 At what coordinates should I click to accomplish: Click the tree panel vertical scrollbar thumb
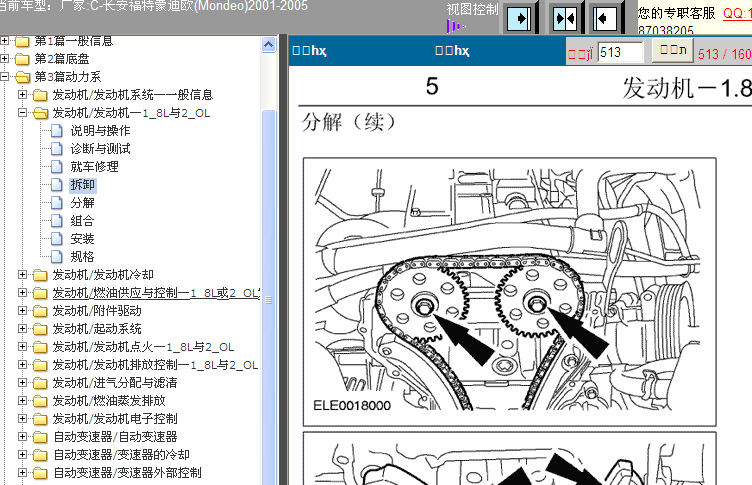click(269, 298)
